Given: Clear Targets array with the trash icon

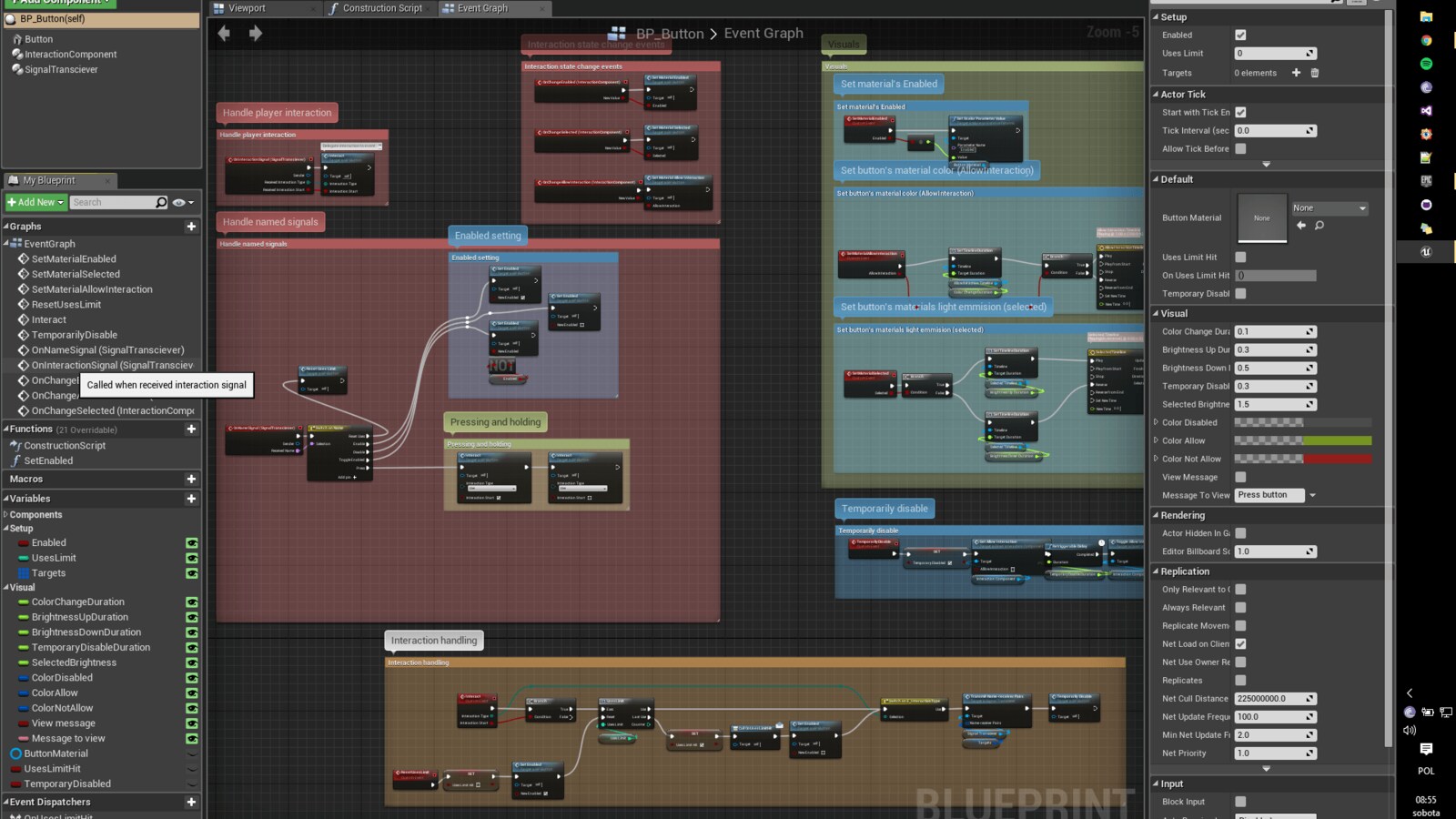Looking at the screenshot, I should pos(1315,73).
